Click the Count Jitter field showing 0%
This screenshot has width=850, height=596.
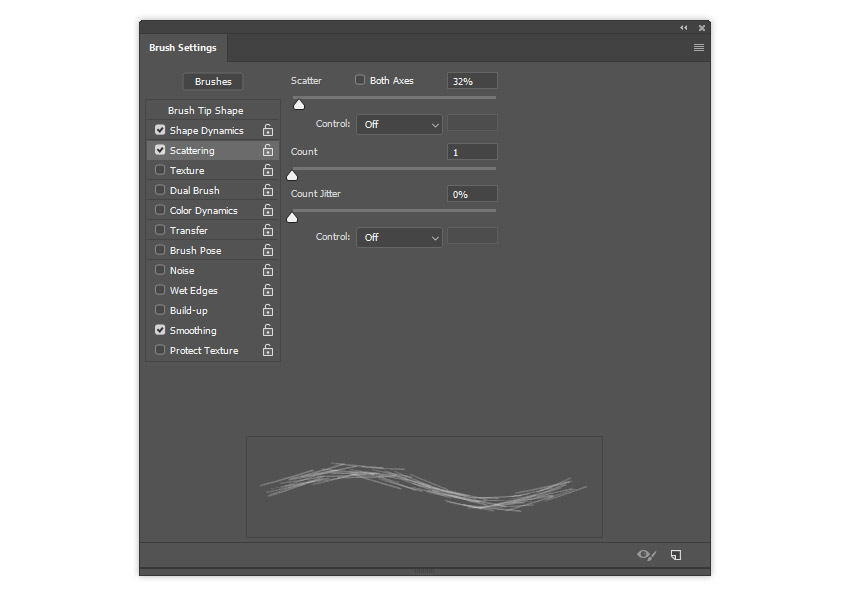click(x=472, y=194)
